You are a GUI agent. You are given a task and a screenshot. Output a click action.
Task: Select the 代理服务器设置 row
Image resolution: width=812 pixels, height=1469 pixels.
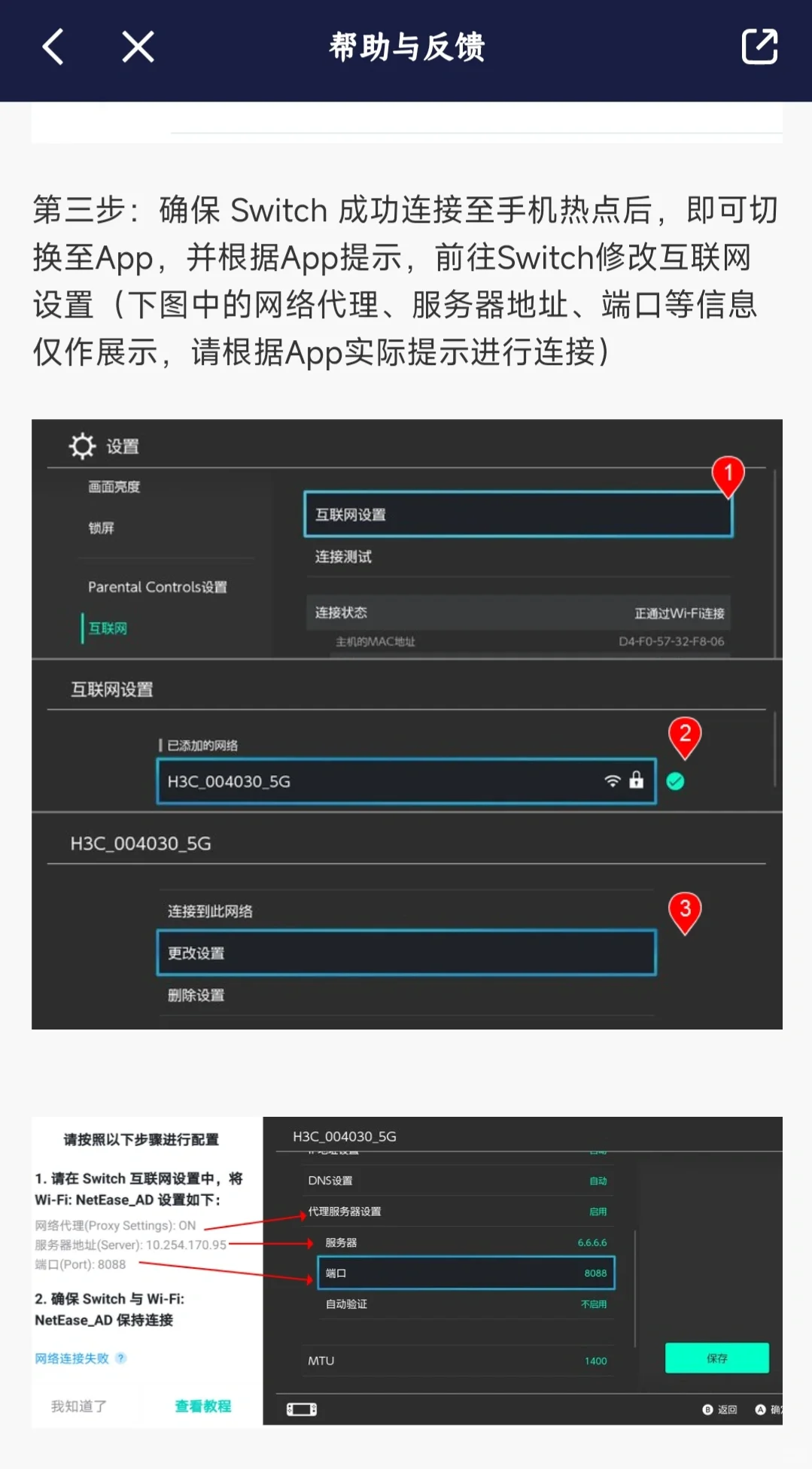(458, 1212)
